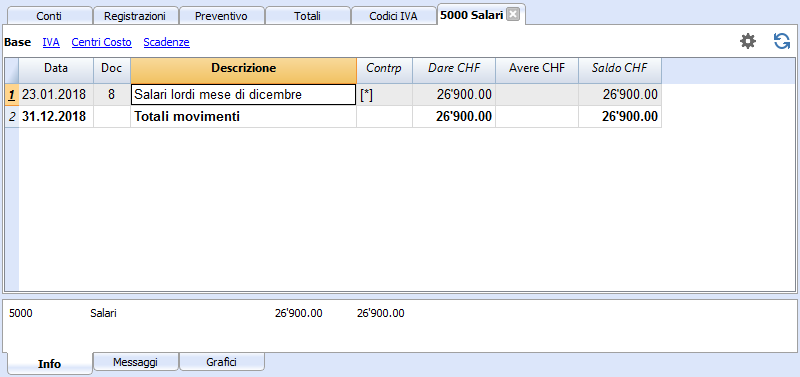This screenshot has width=800, height=377.
Task: Open the Codici IVA tab
Action: [x=393, y=16]
